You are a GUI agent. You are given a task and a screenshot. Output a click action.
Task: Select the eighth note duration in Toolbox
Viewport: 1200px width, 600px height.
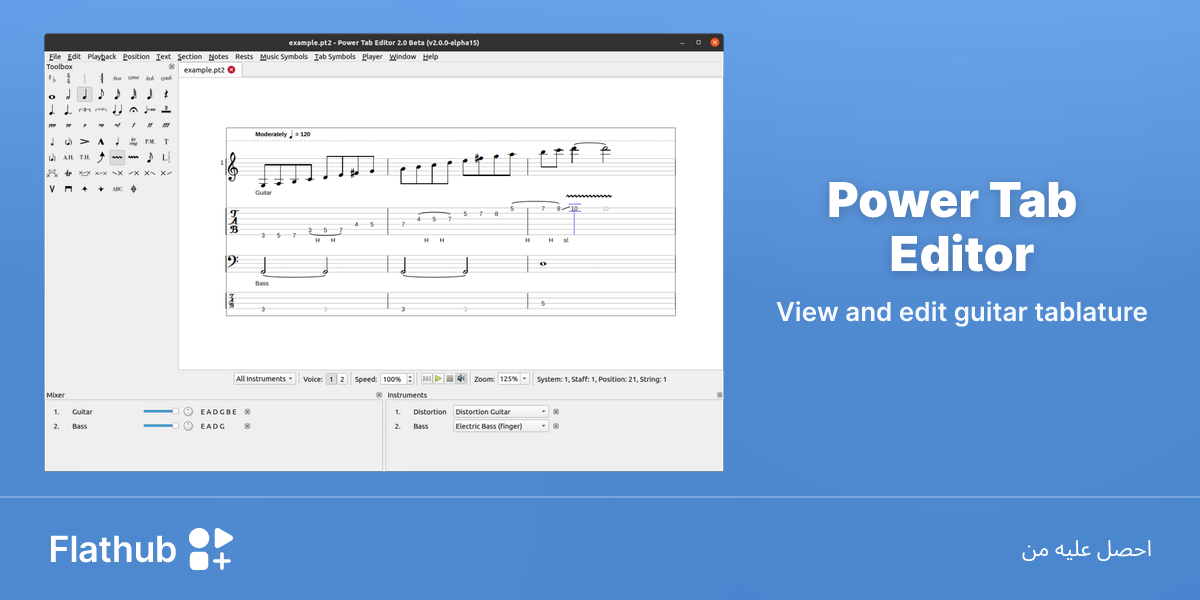click(x=101, y=94)
